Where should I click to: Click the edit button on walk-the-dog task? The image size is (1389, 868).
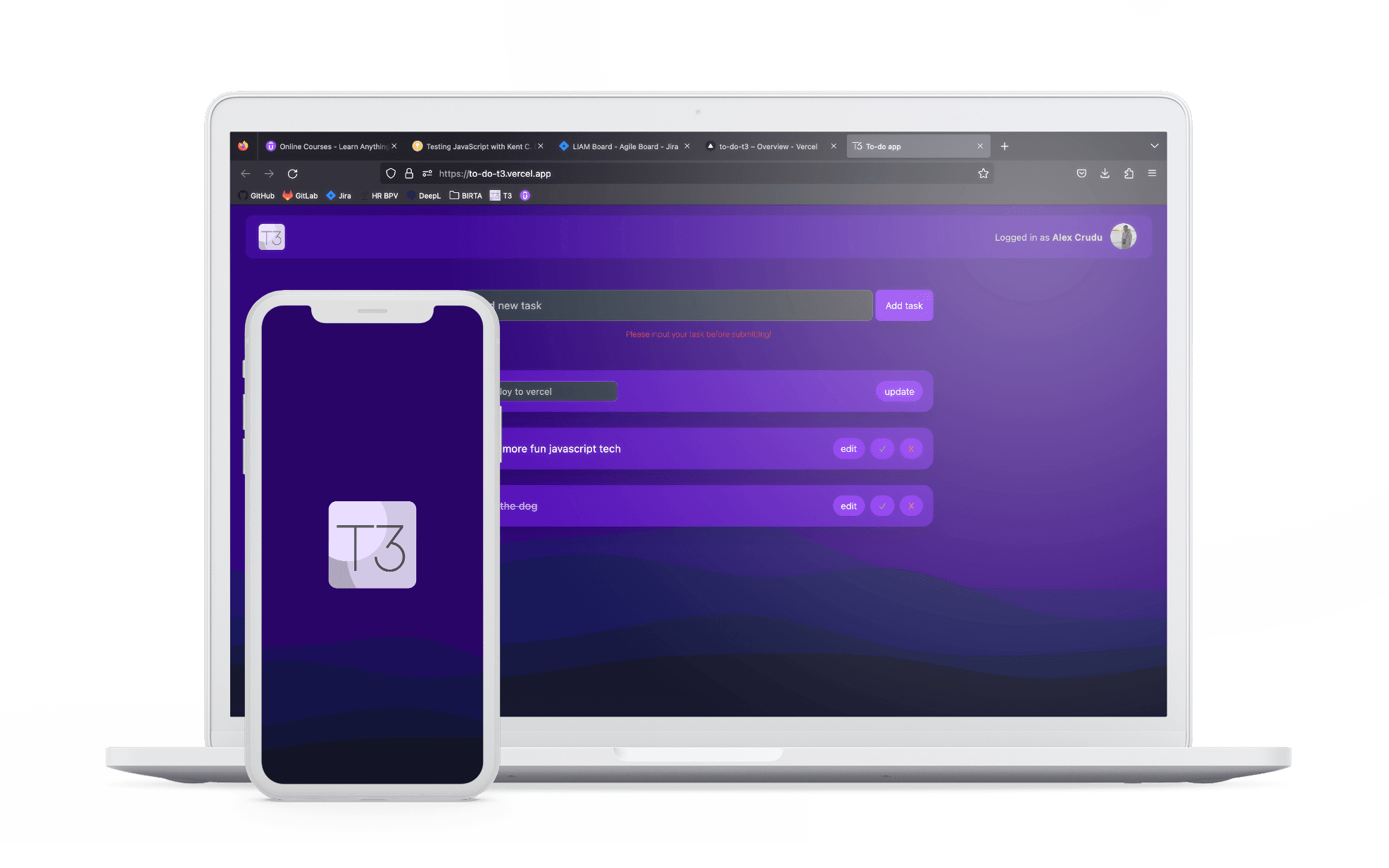pyautogui.click(x=849, y=505)
